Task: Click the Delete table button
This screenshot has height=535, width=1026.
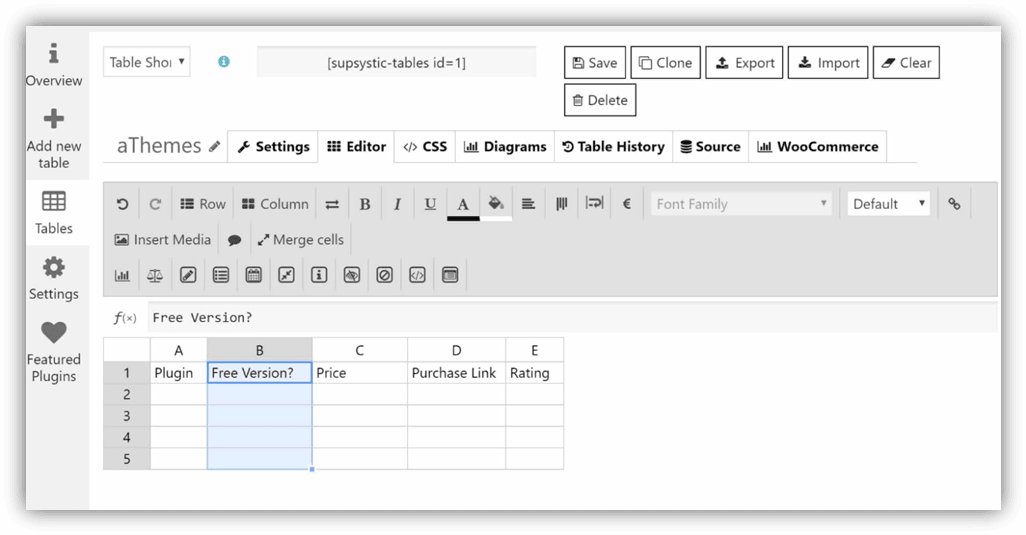Action: click(600, 100)
